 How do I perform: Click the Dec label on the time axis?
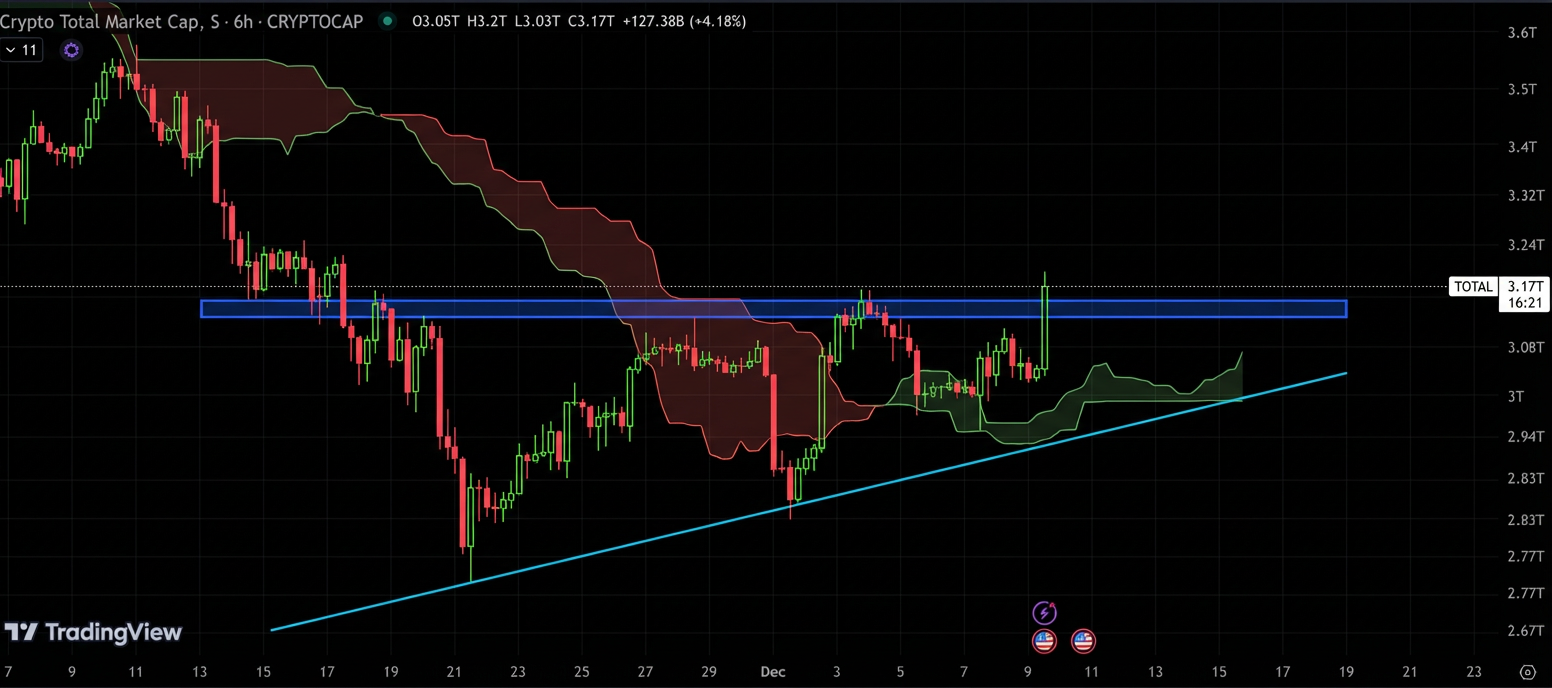coord(772,671)
